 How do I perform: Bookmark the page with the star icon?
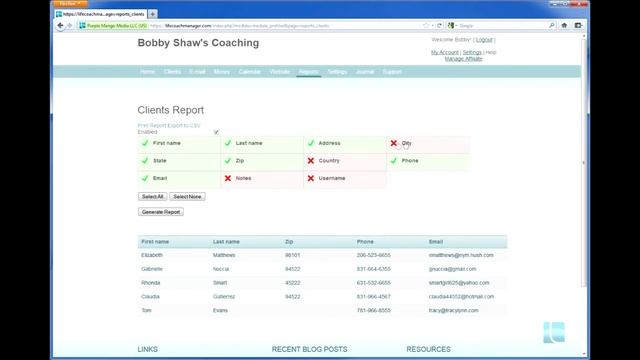426,25
